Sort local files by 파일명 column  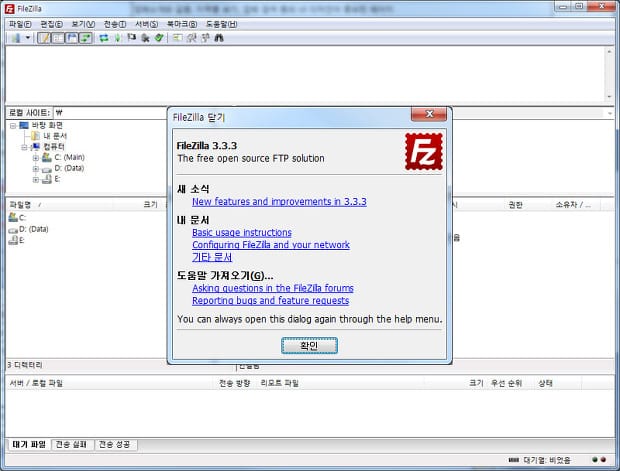coord(59,204)
